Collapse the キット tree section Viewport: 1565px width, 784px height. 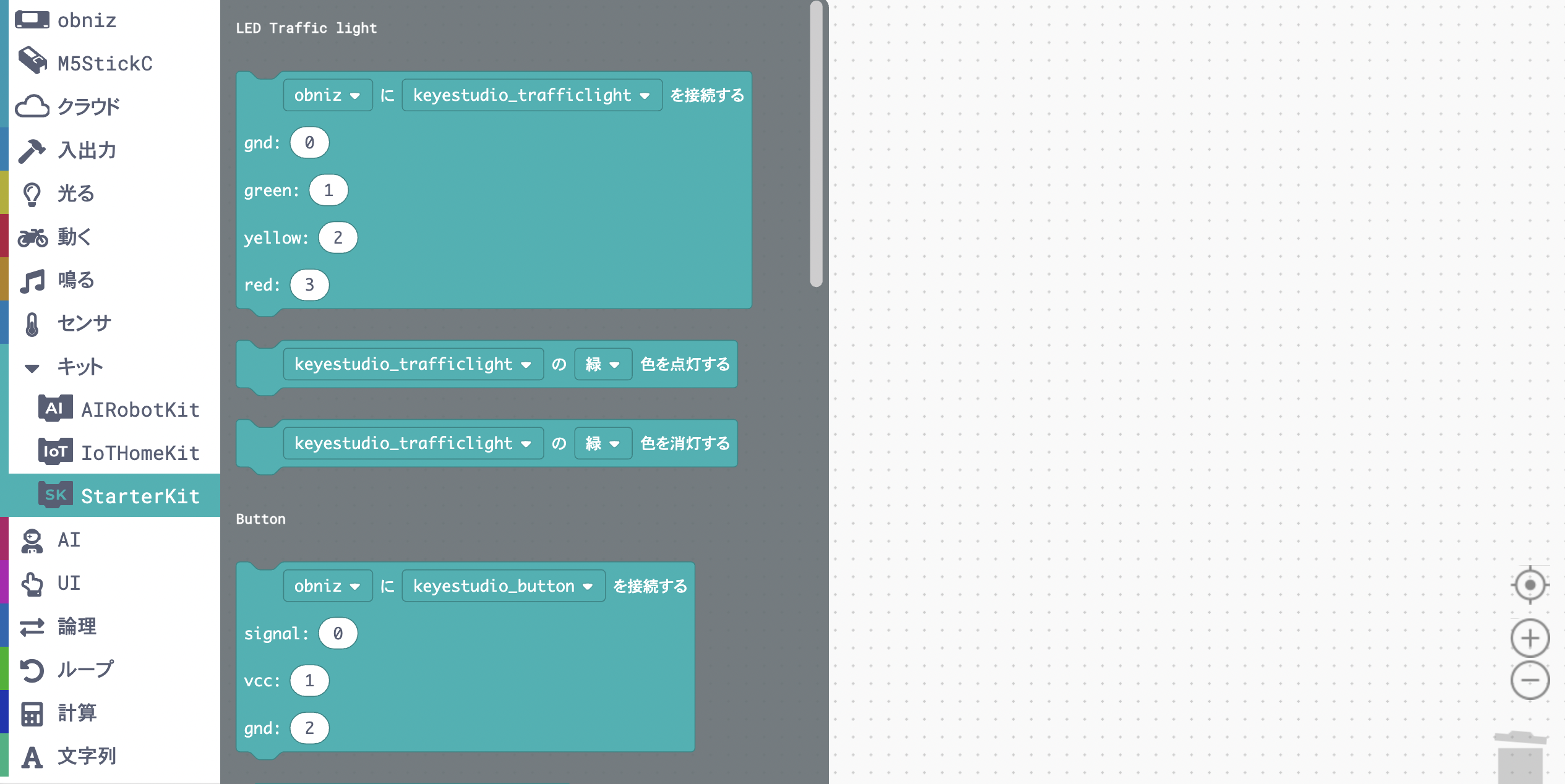click(32, 368)
